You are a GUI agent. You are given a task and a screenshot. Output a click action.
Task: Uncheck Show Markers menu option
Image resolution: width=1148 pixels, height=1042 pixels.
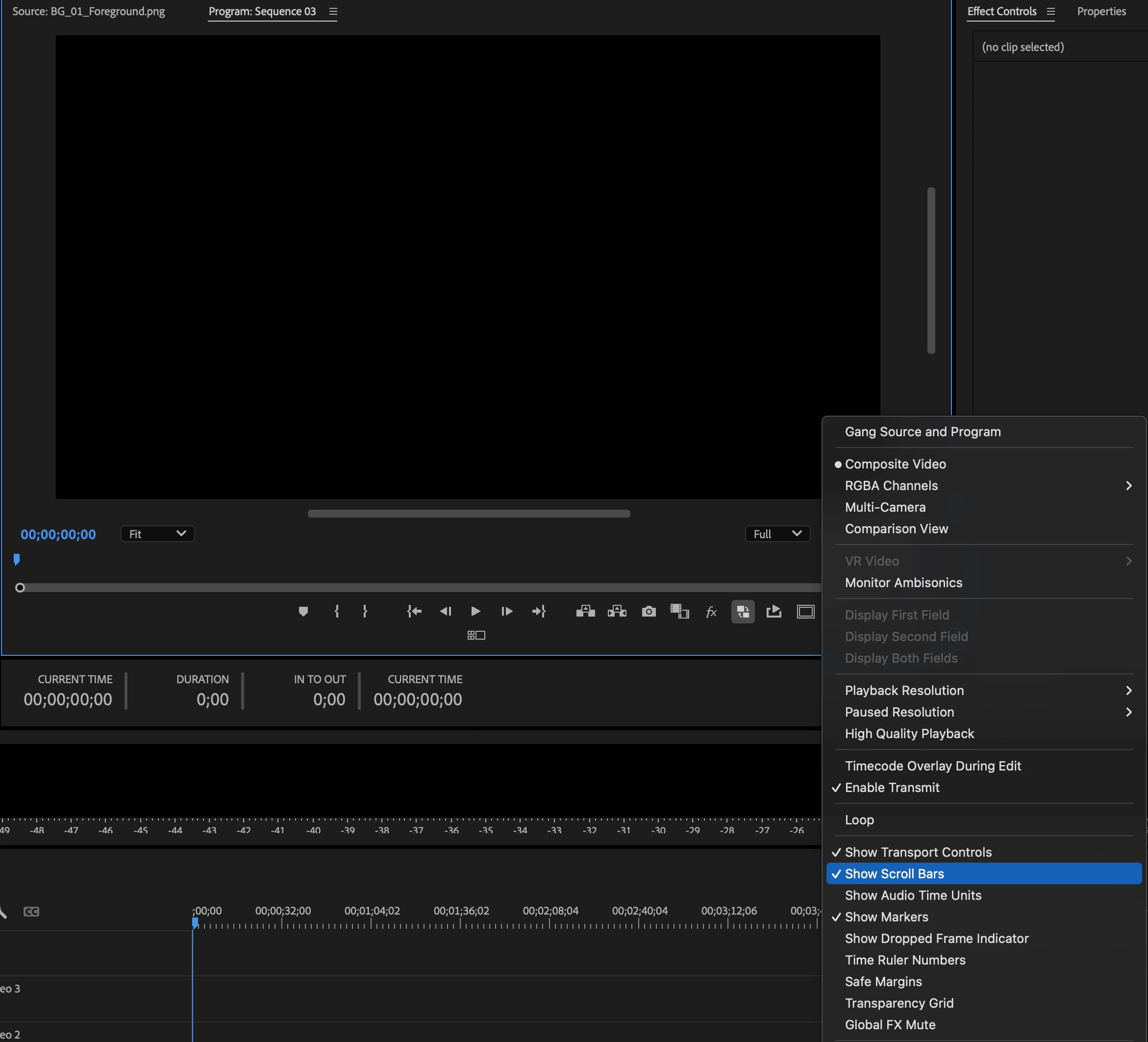pos(886,917)
